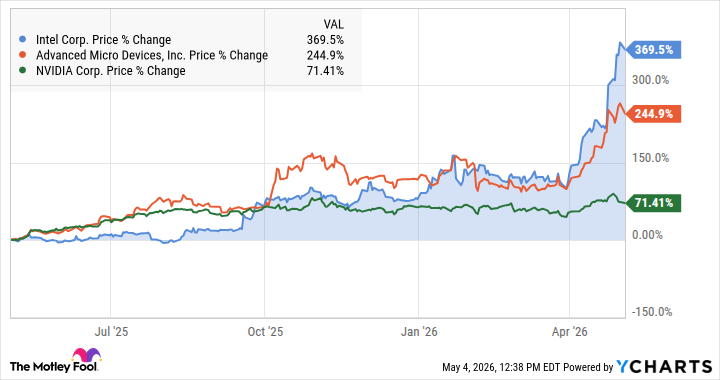Viewport: 720px width, 380px height.
Task: Click the blue Intel legend dot
Action: click(23, 40)
